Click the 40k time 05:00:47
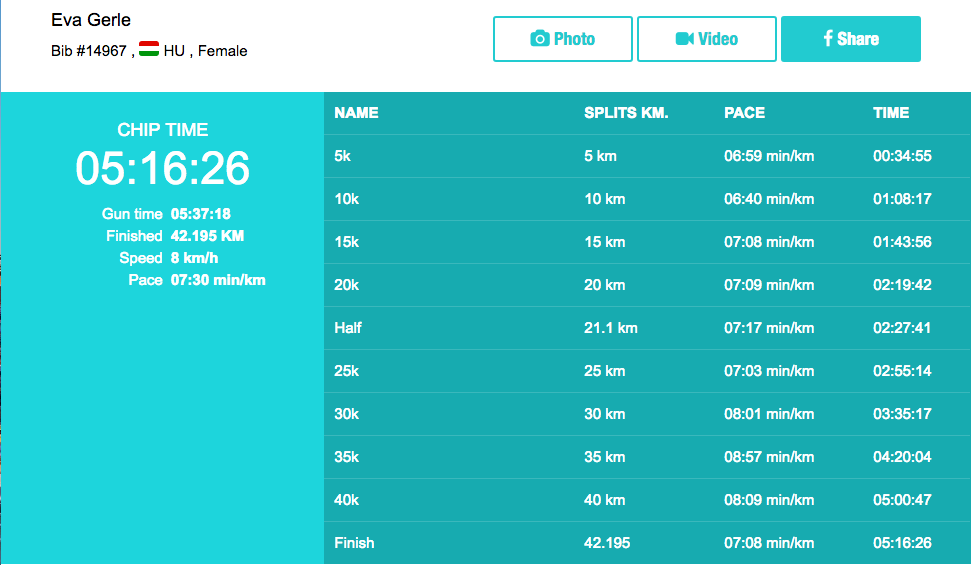 (902, 500)
